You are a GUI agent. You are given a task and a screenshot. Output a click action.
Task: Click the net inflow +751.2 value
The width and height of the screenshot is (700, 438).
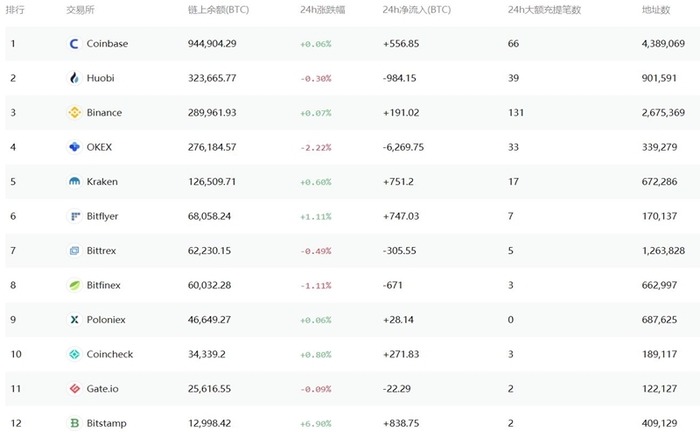click(x=398, y=182)
